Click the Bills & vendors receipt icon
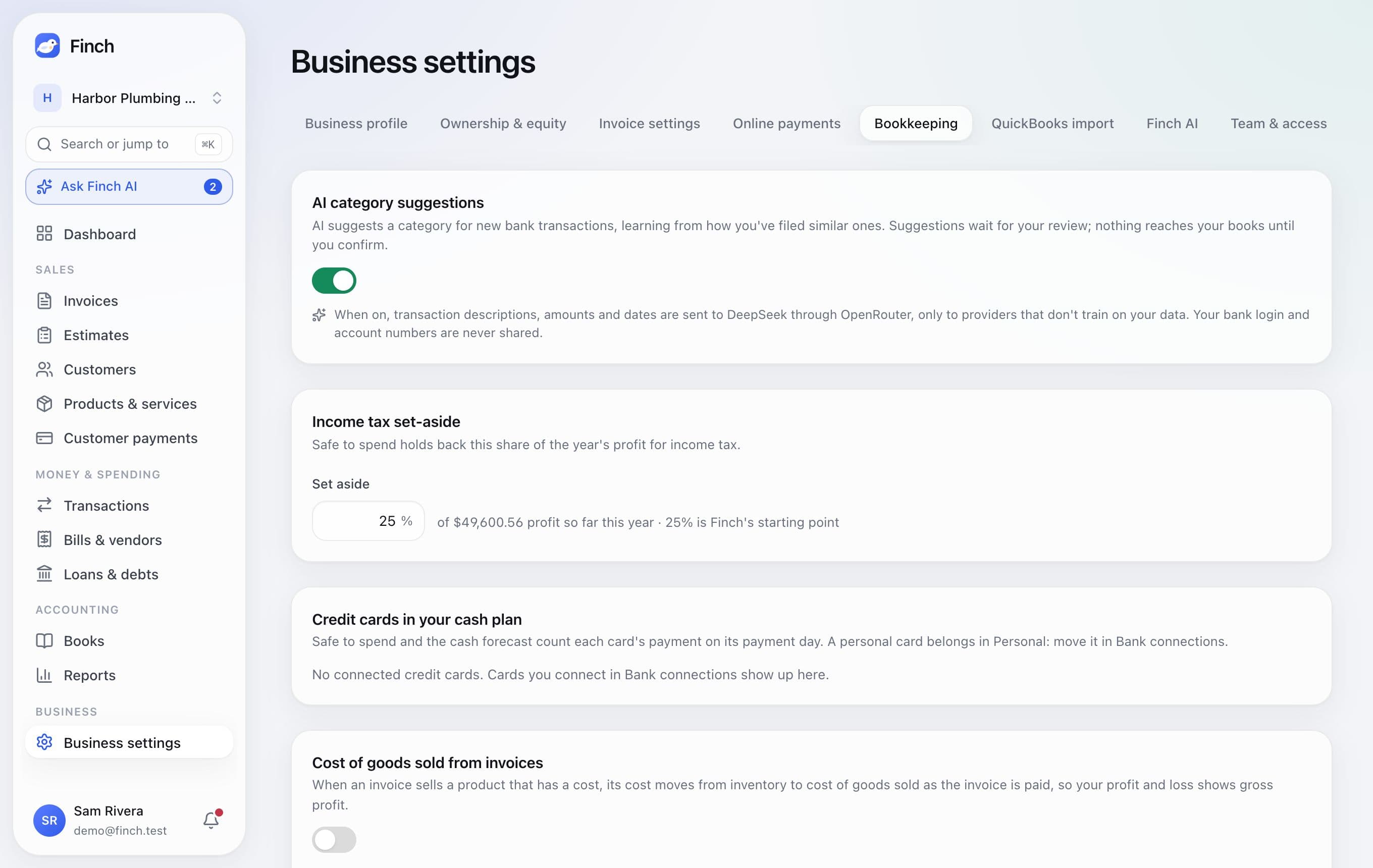 click(x=44, y=539)
